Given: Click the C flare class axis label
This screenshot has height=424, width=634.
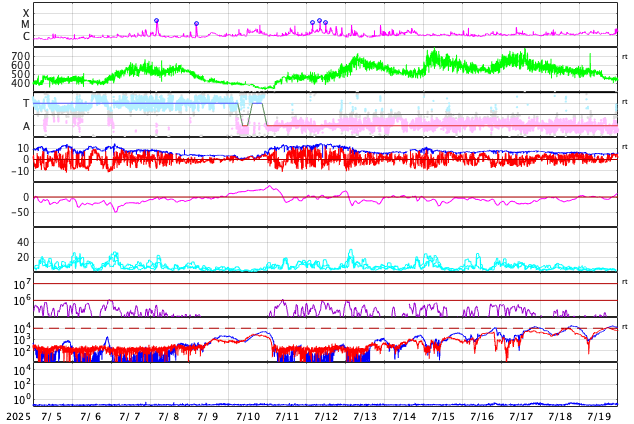Looking at the screenshot, I should click(26, 36).
